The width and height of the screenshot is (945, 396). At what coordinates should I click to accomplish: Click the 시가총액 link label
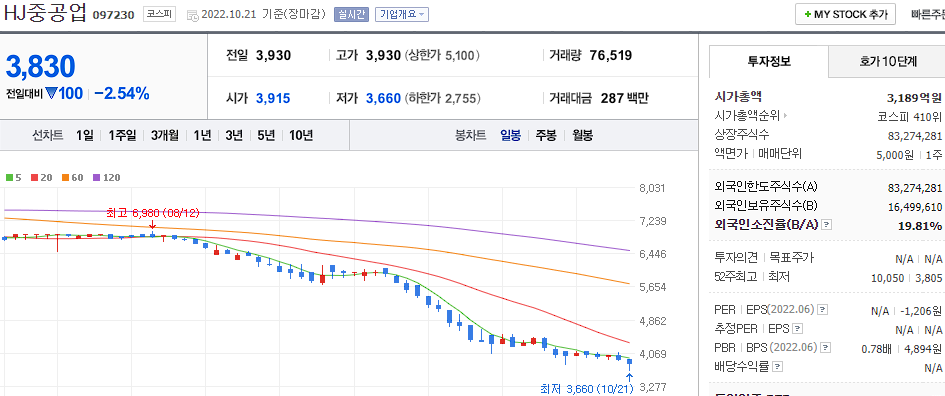[x=738, y=96]
